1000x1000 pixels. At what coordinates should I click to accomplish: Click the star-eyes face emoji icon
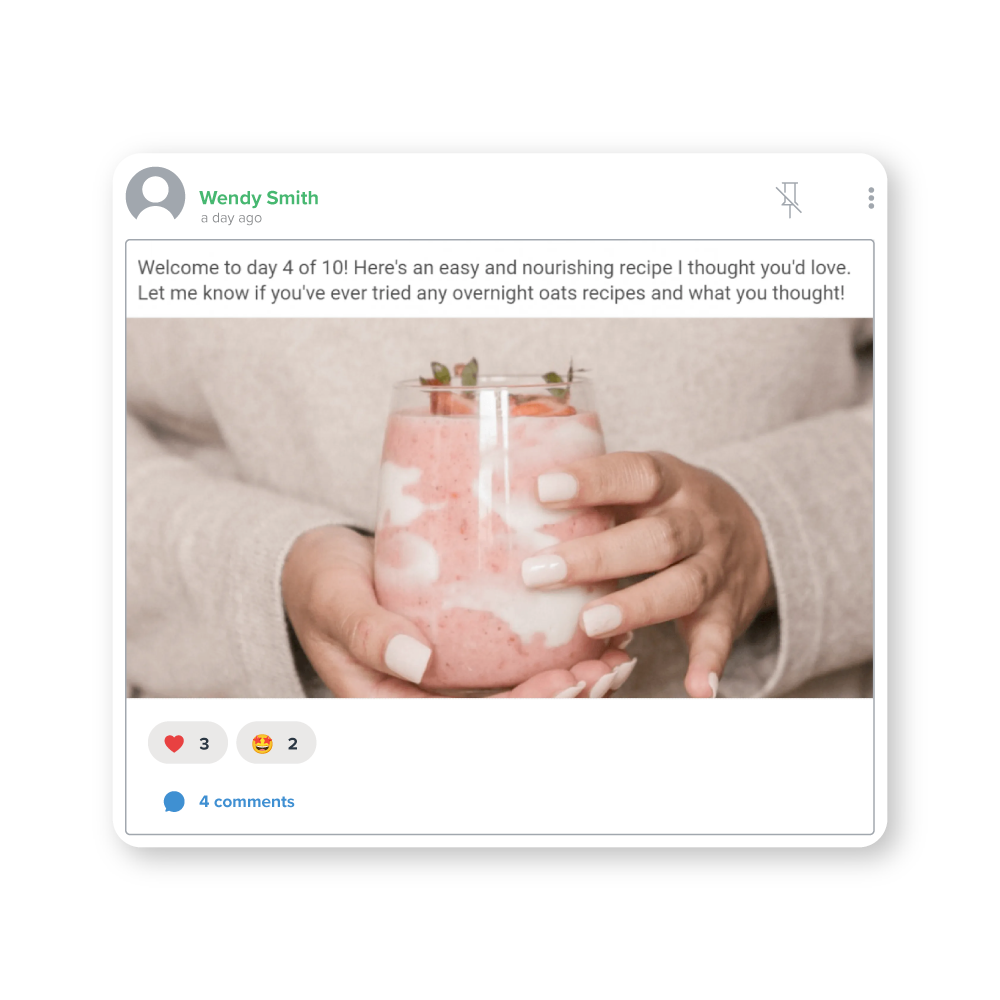point(262,744)
